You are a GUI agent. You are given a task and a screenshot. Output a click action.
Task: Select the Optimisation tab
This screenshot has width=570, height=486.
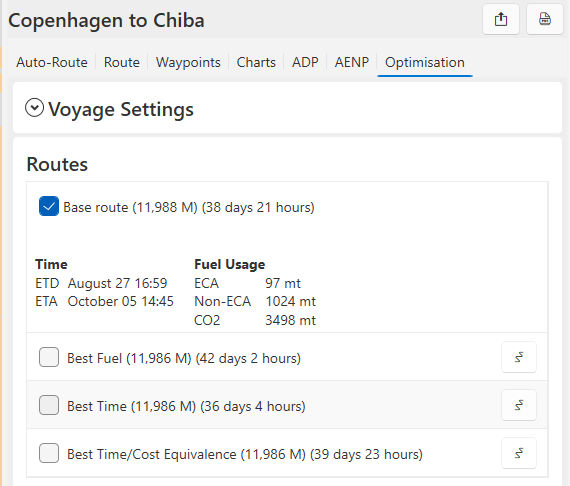tap(425, 62)
